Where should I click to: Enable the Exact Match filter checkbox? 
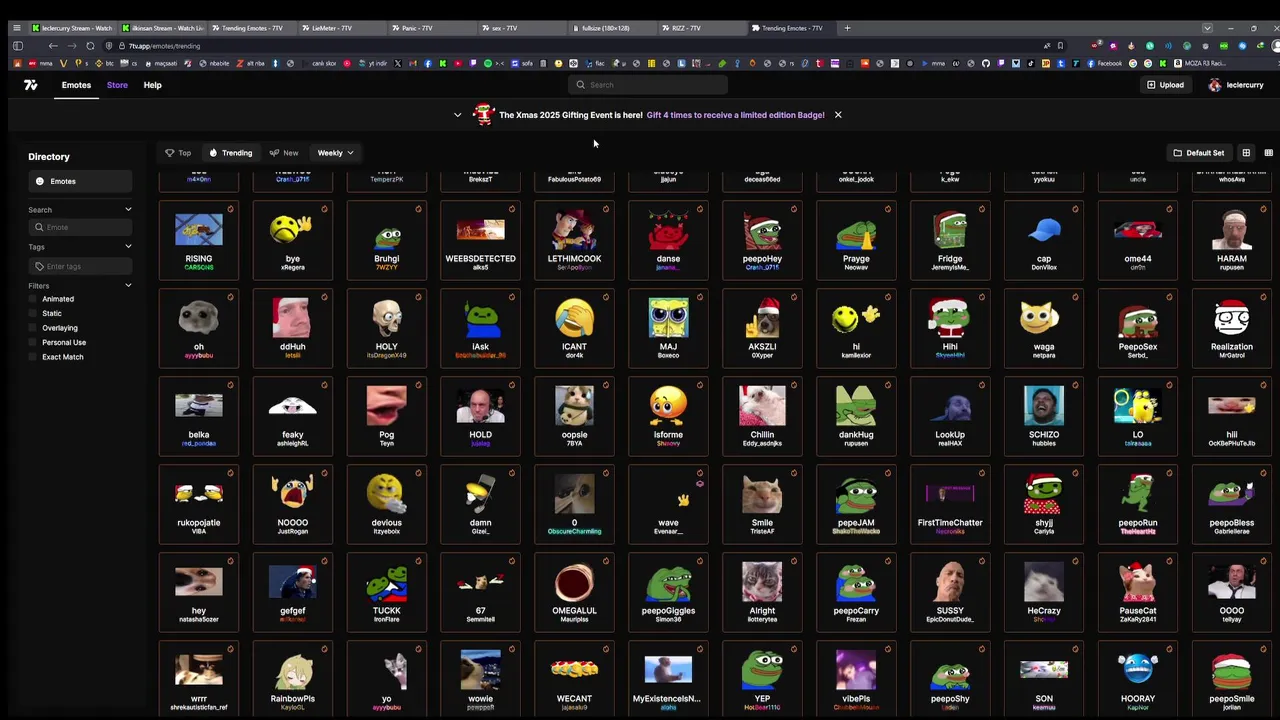click(33, 357)
